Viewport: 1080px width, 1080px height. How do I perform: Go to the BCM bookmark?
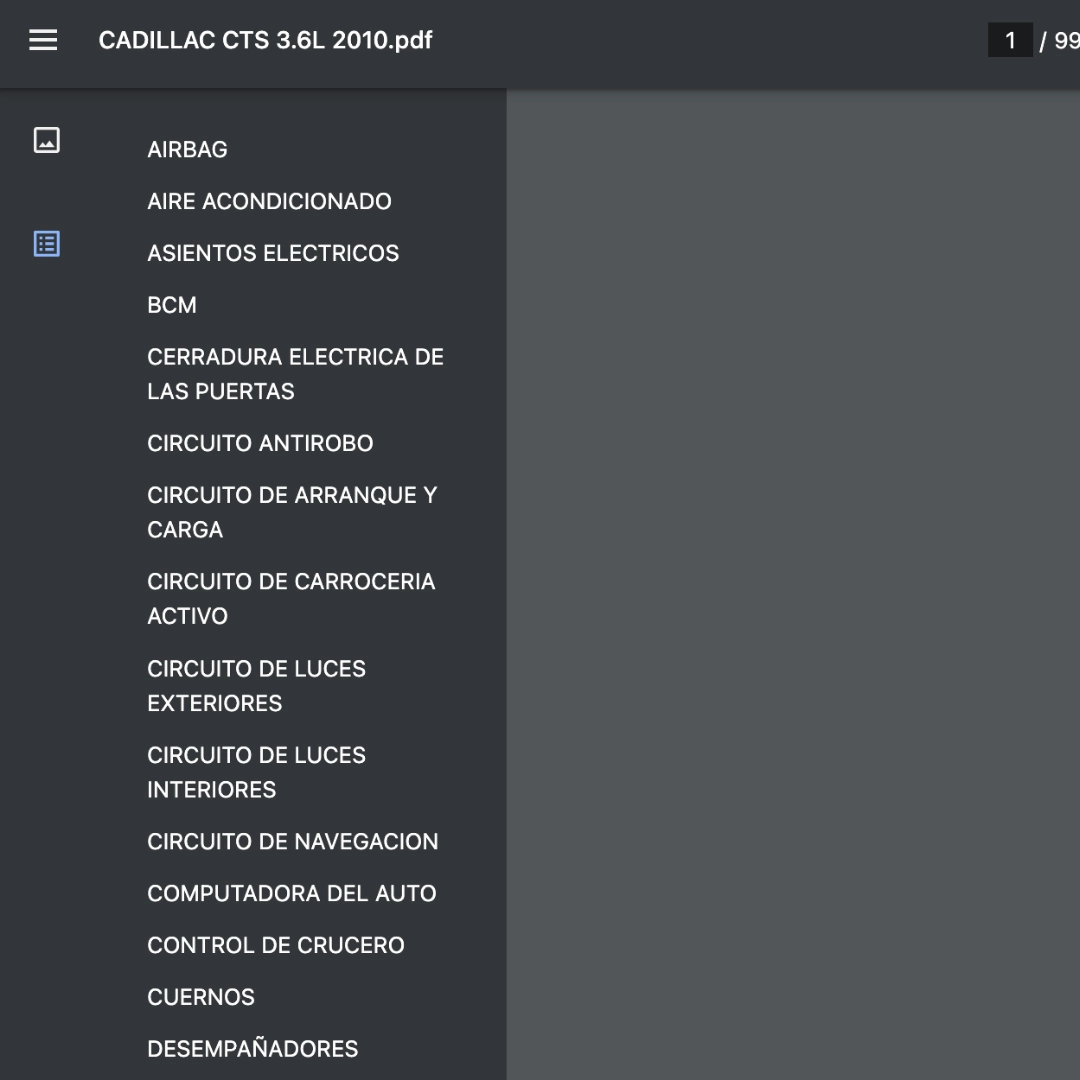pyautogui.click(x=172, y=305)
